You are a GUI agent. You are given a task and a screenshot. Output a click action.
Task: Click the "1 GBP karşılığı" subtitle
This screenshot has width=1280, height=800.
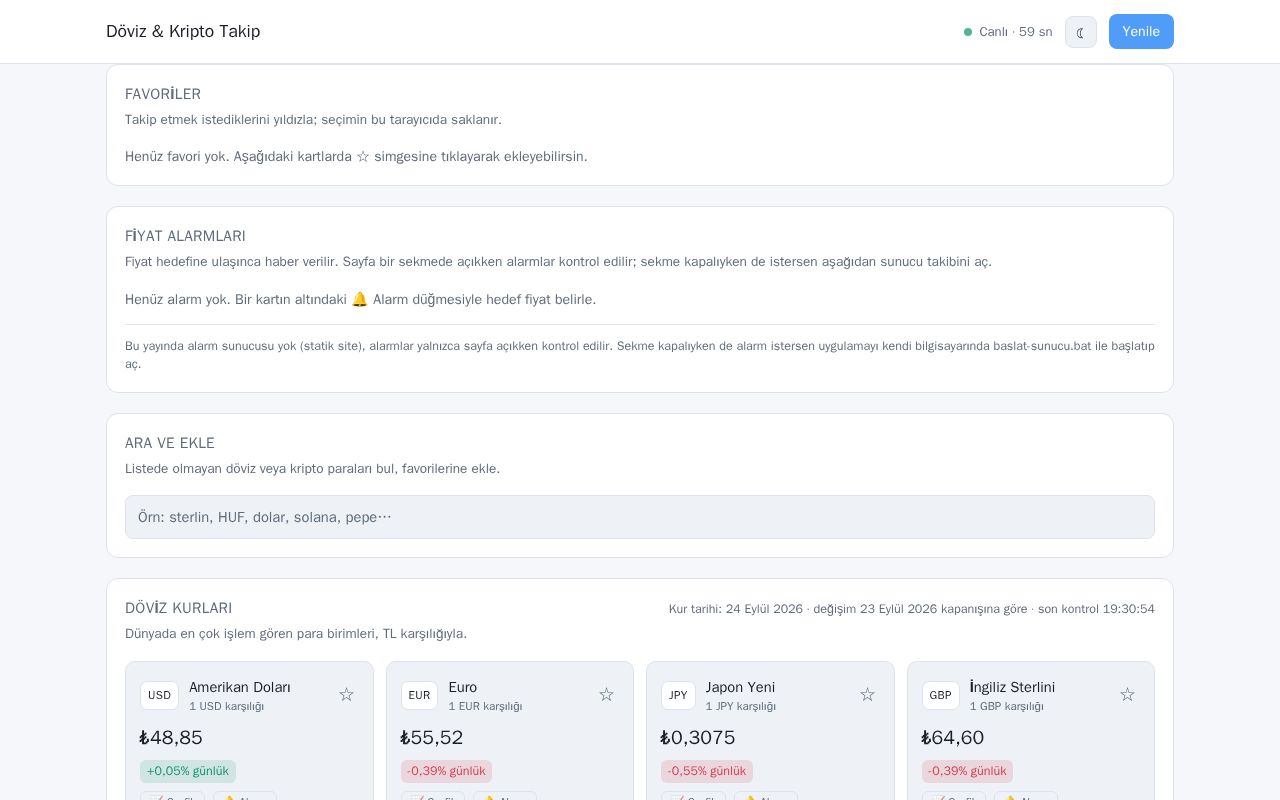(1007, 707)
